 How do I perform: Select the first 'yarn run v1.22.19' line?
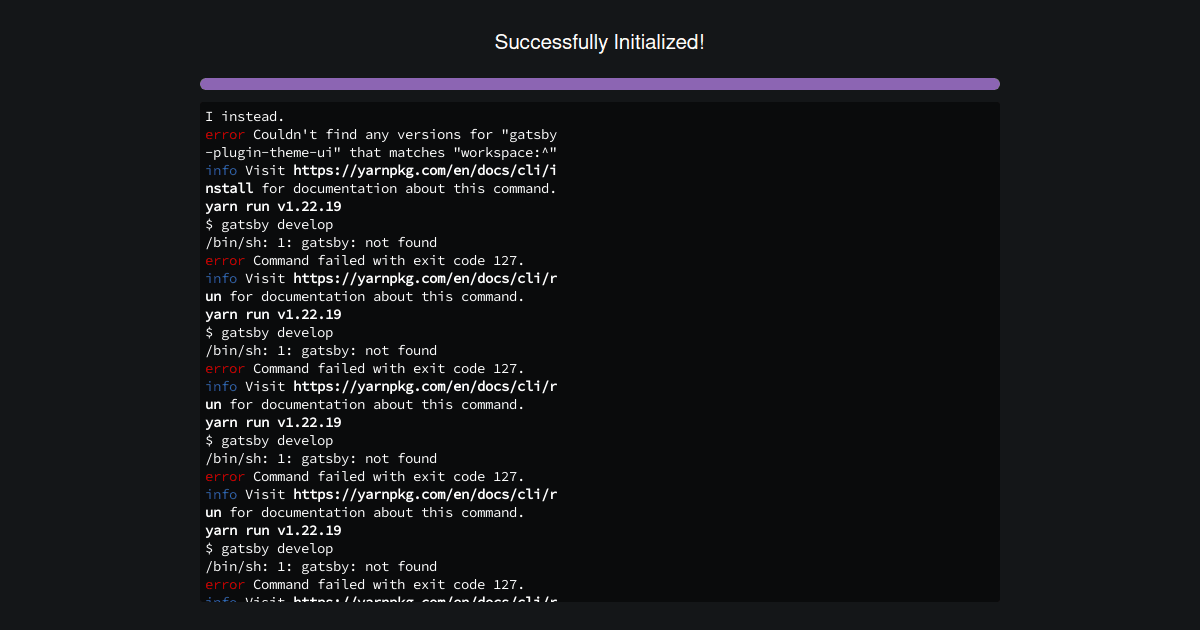(272, 206)
